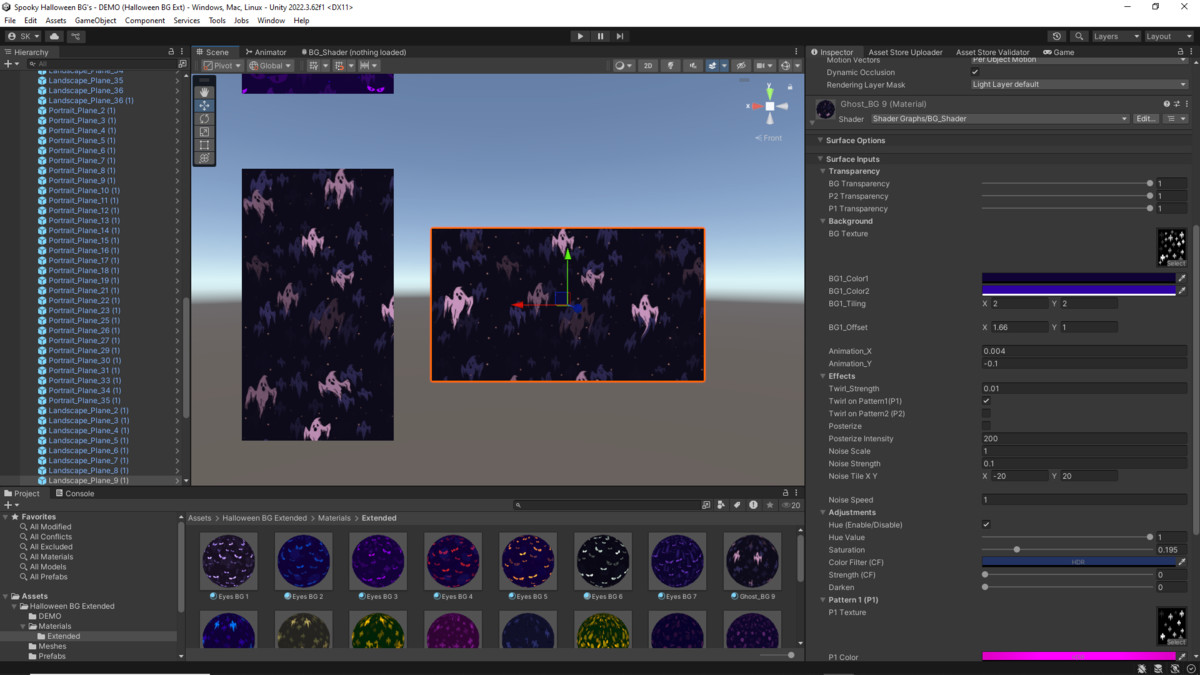
Task: Click the Step forward button
Action: tap(620, 36)
